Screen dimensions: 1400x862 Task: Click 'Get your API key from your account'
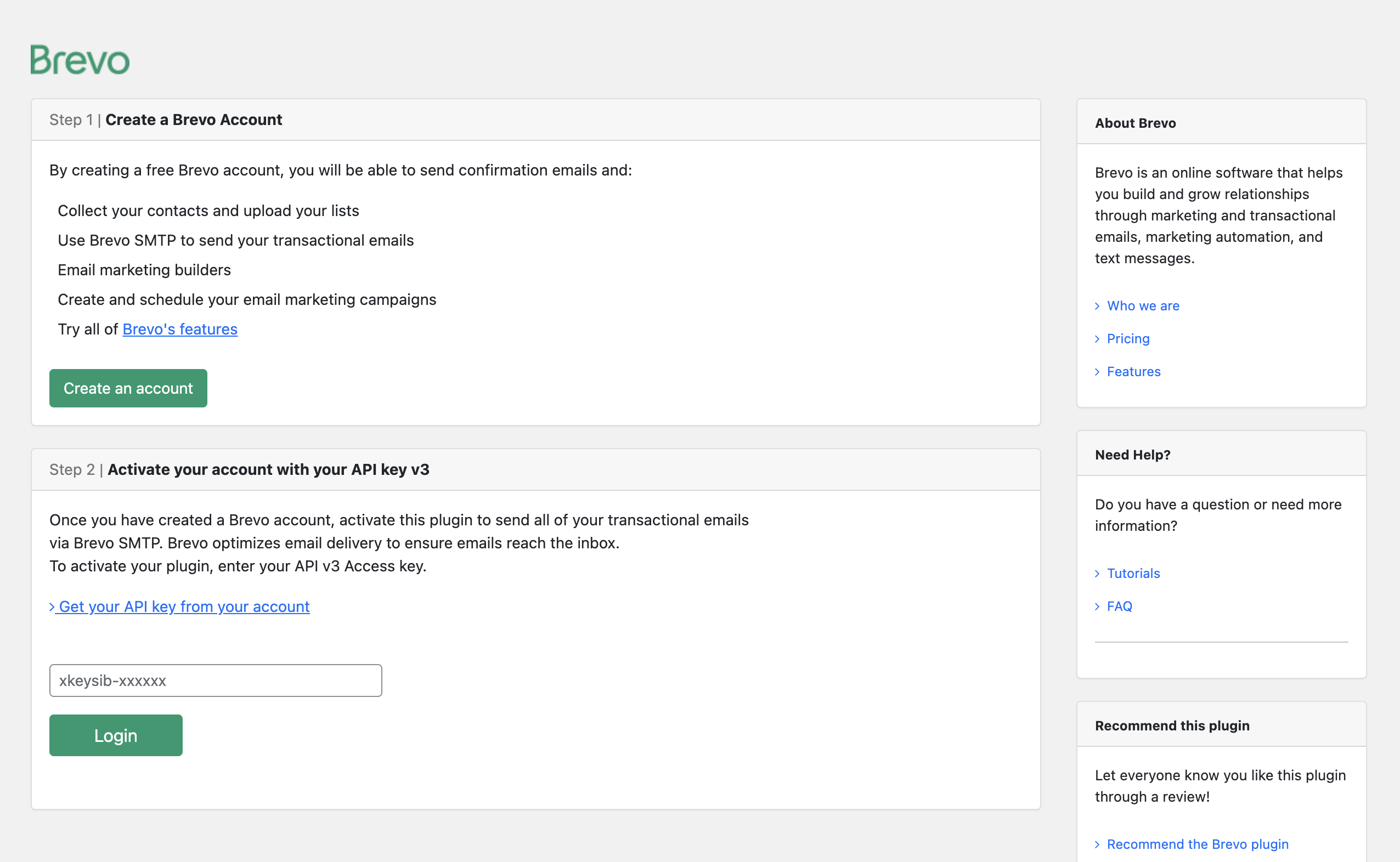[x=184, y=606]
